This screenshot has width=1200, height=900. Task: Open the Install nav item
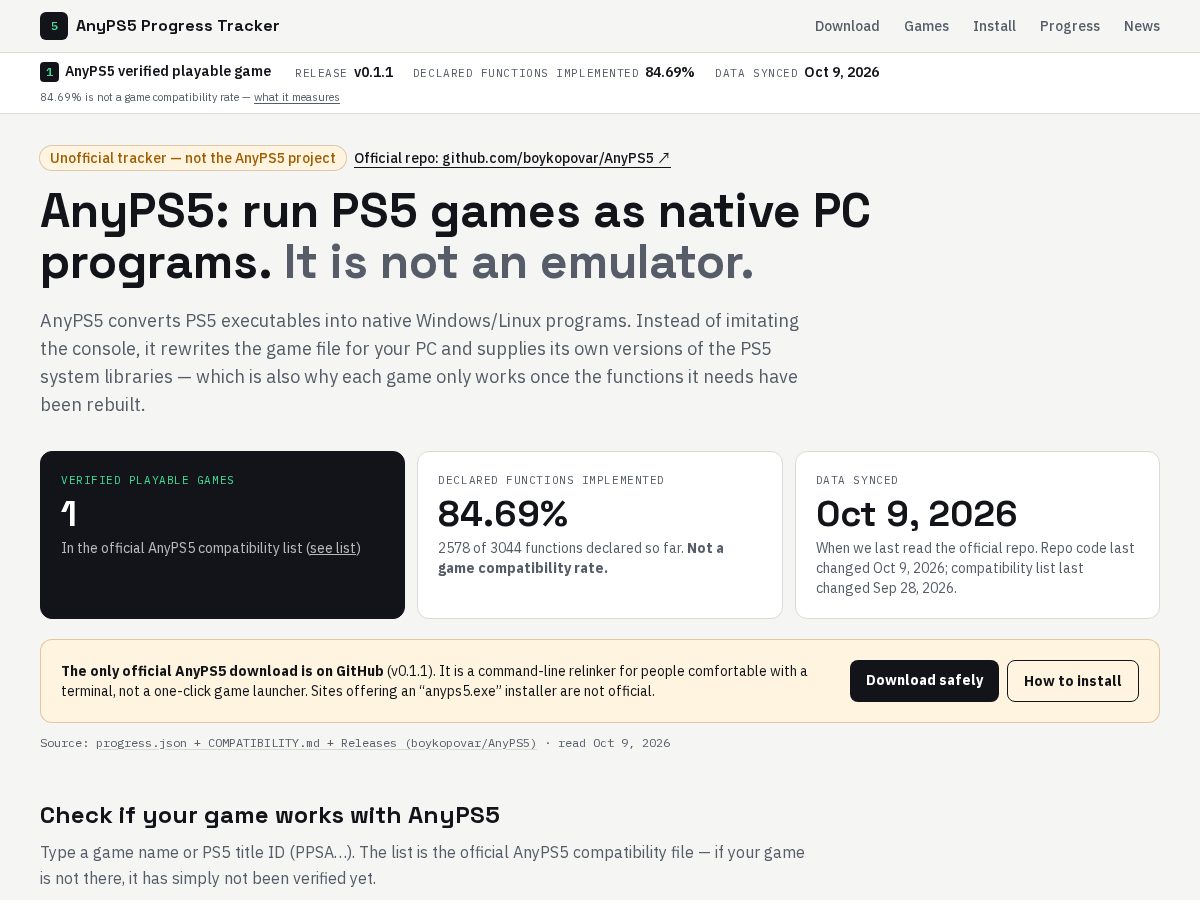coord(994,26)
